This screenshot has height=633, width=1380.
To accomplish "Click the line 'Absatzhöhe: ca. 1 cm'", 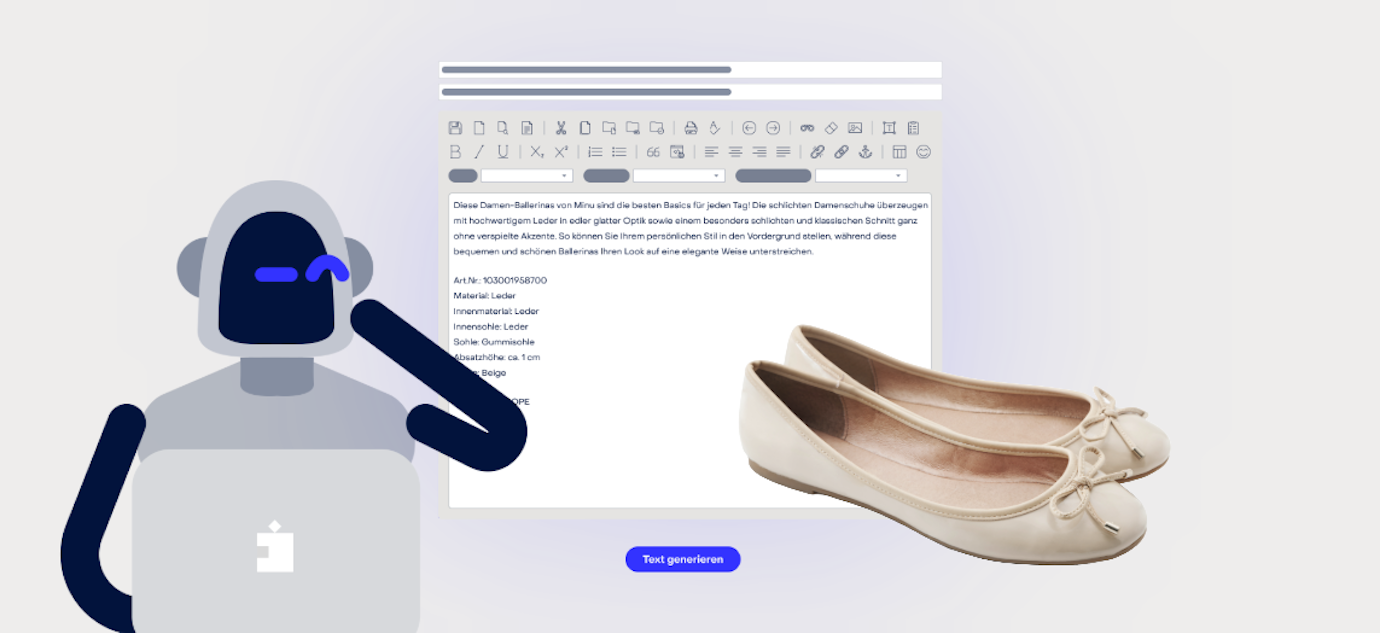I will [497, 357].
